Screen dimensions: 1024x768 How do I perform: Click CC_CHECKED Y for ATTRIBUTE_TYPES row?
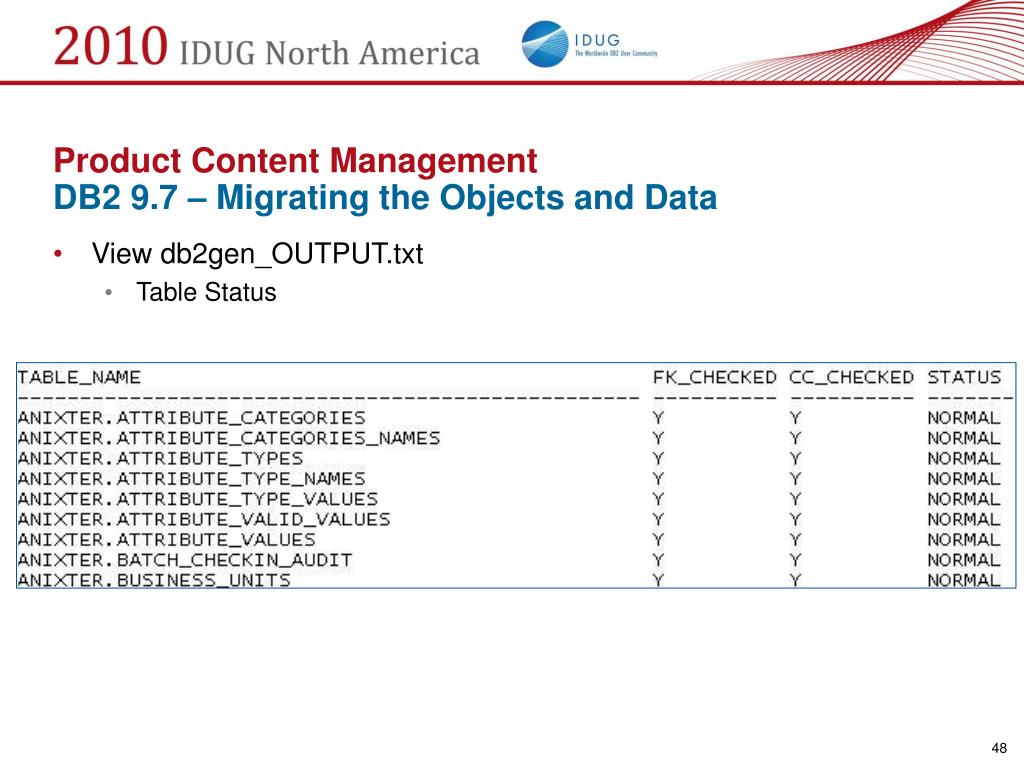795,458
